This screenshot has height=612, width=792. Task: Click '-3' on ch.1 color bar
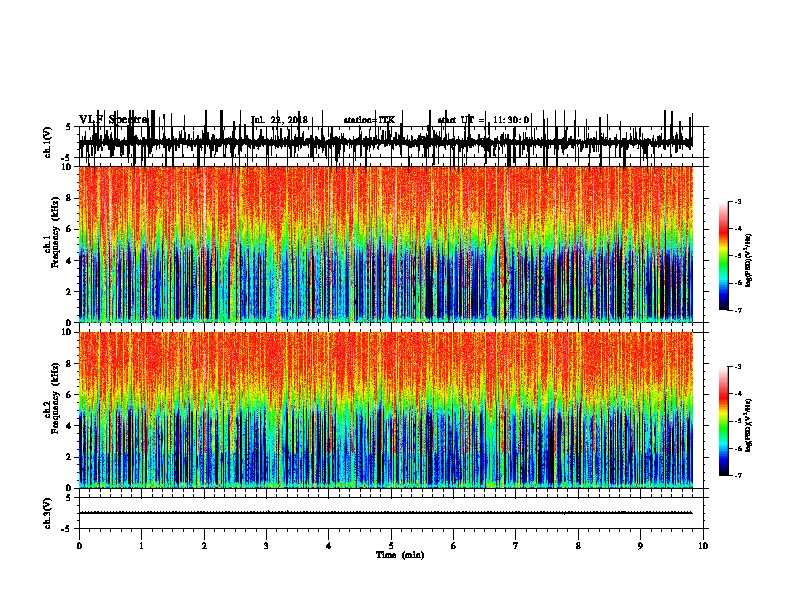pos(737,201)
